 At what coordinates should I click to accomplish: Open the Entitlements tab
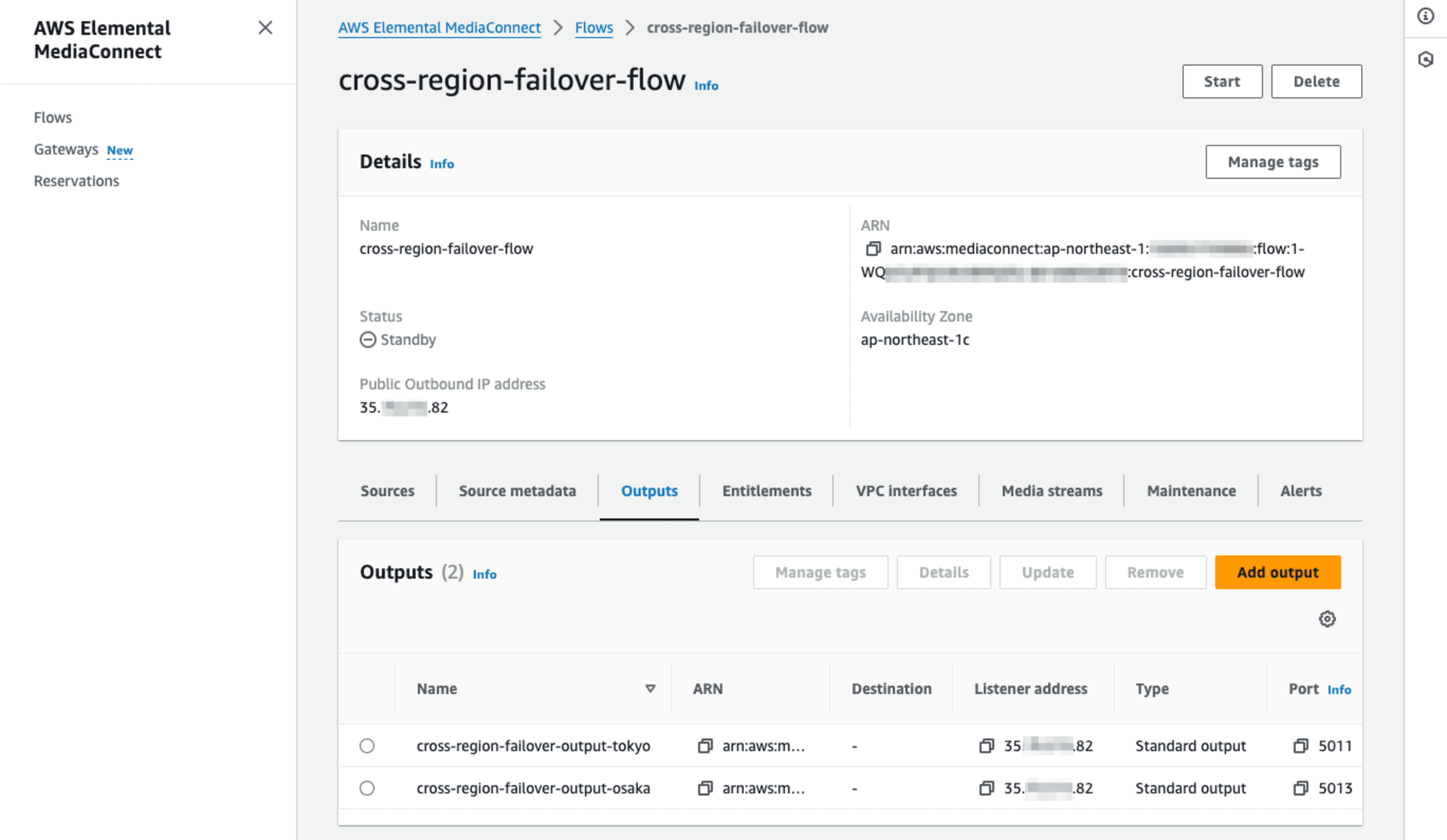pos(766,491)
